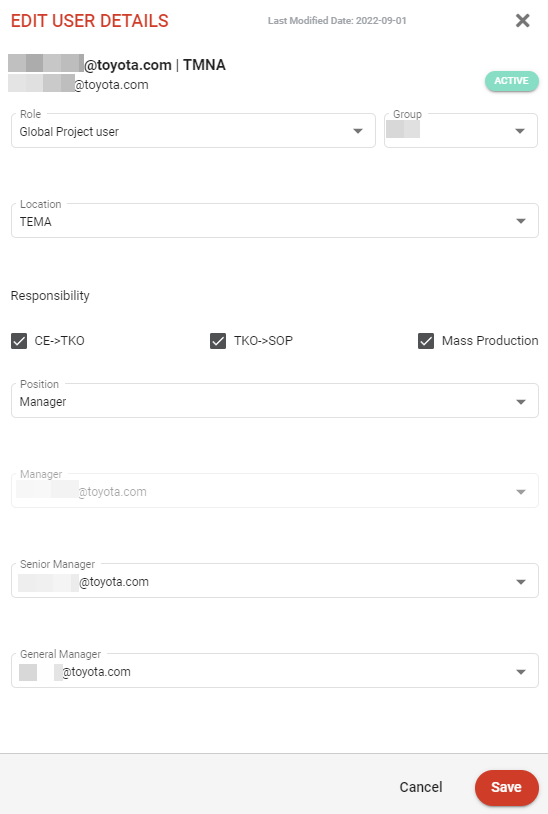Click the ACTIVE status badge

click(x=512, y=81)
